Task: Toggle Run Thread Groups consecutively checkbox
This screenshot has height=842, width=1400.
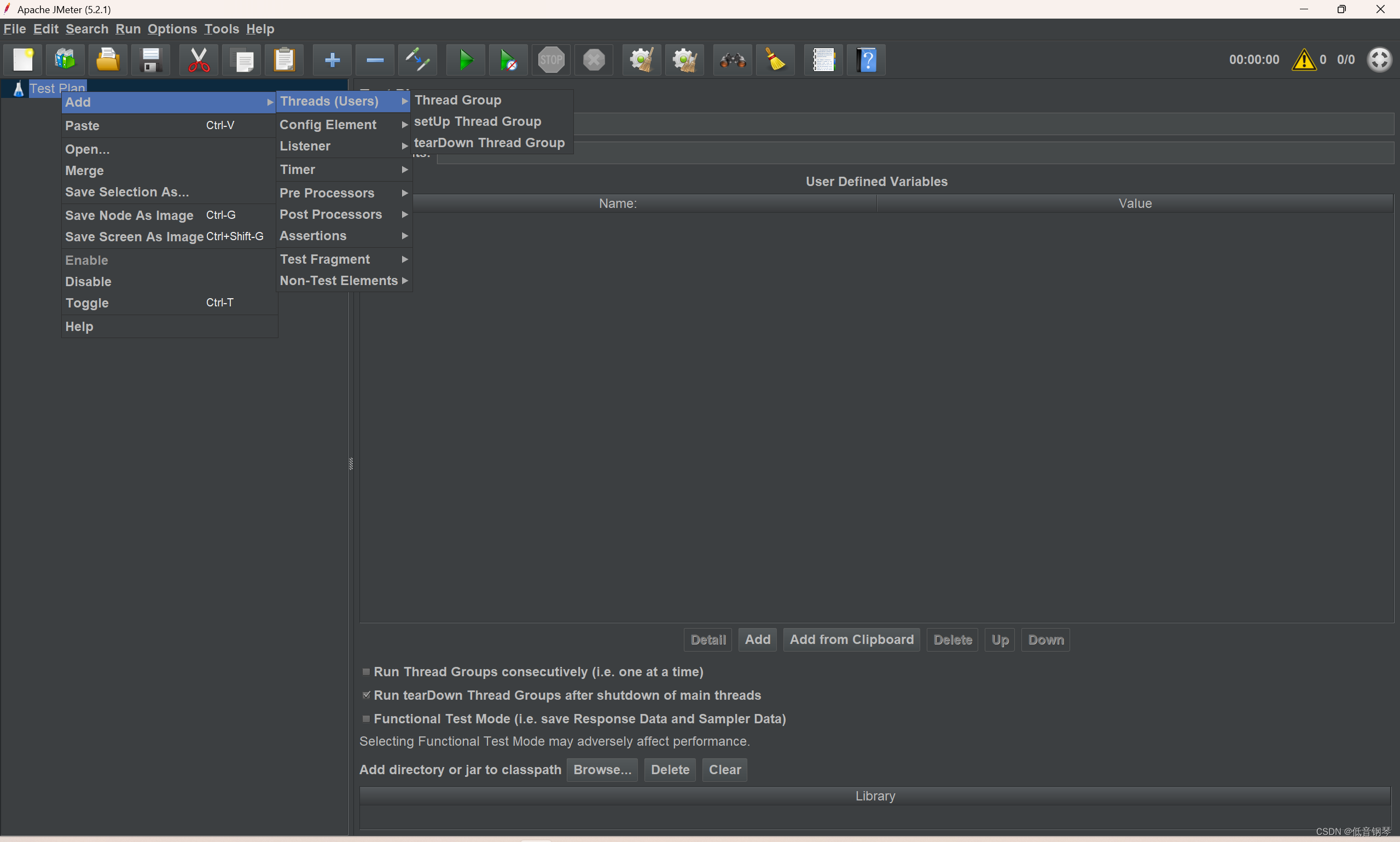Action: pyautogui.click(x=364, y=671)
